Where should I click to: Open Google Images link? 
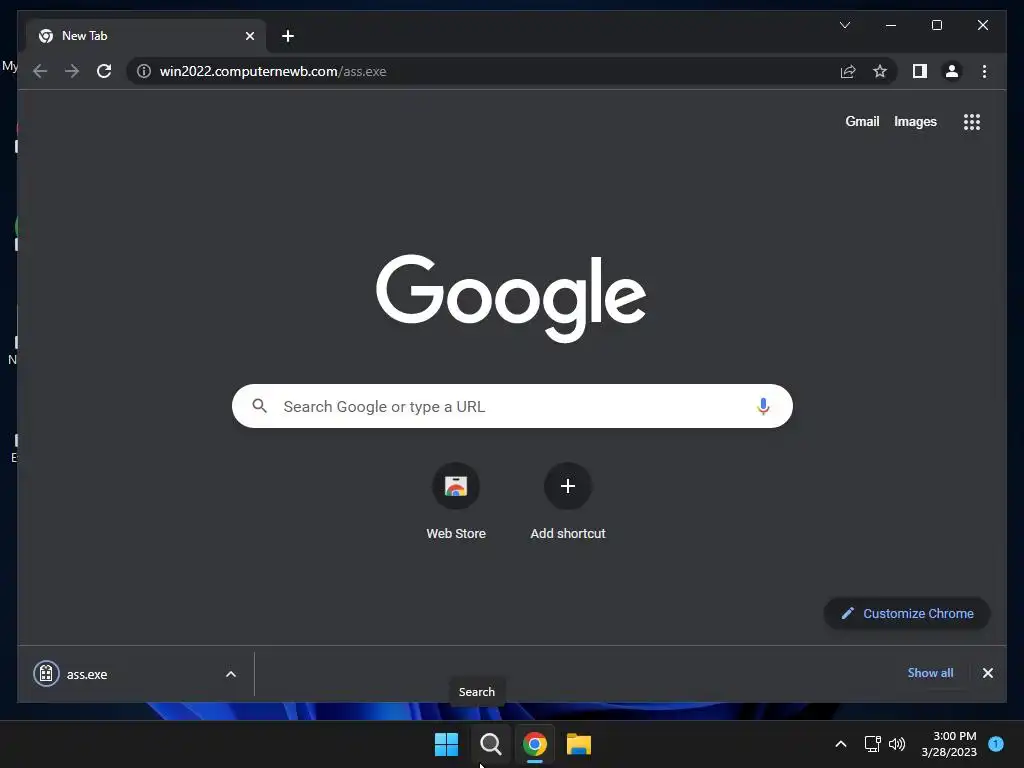915,121
